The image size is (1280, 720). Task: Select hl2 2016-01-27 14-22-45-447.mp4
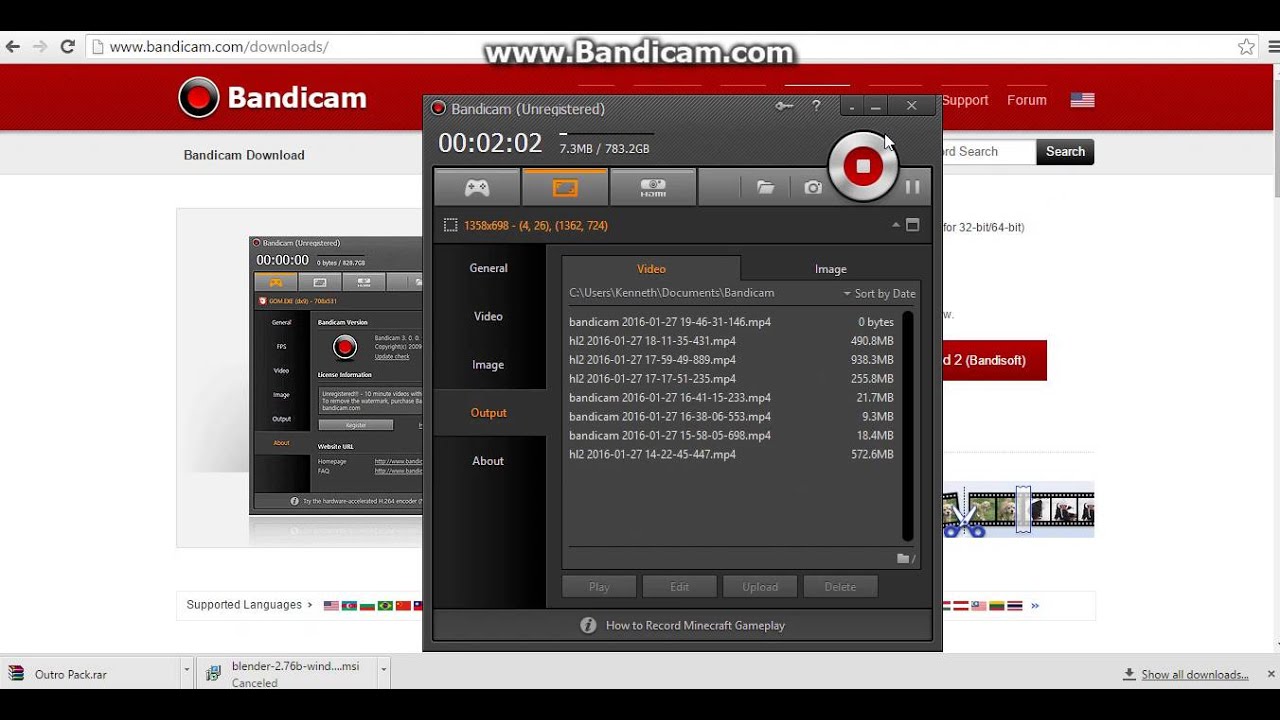tap(732, 455)
